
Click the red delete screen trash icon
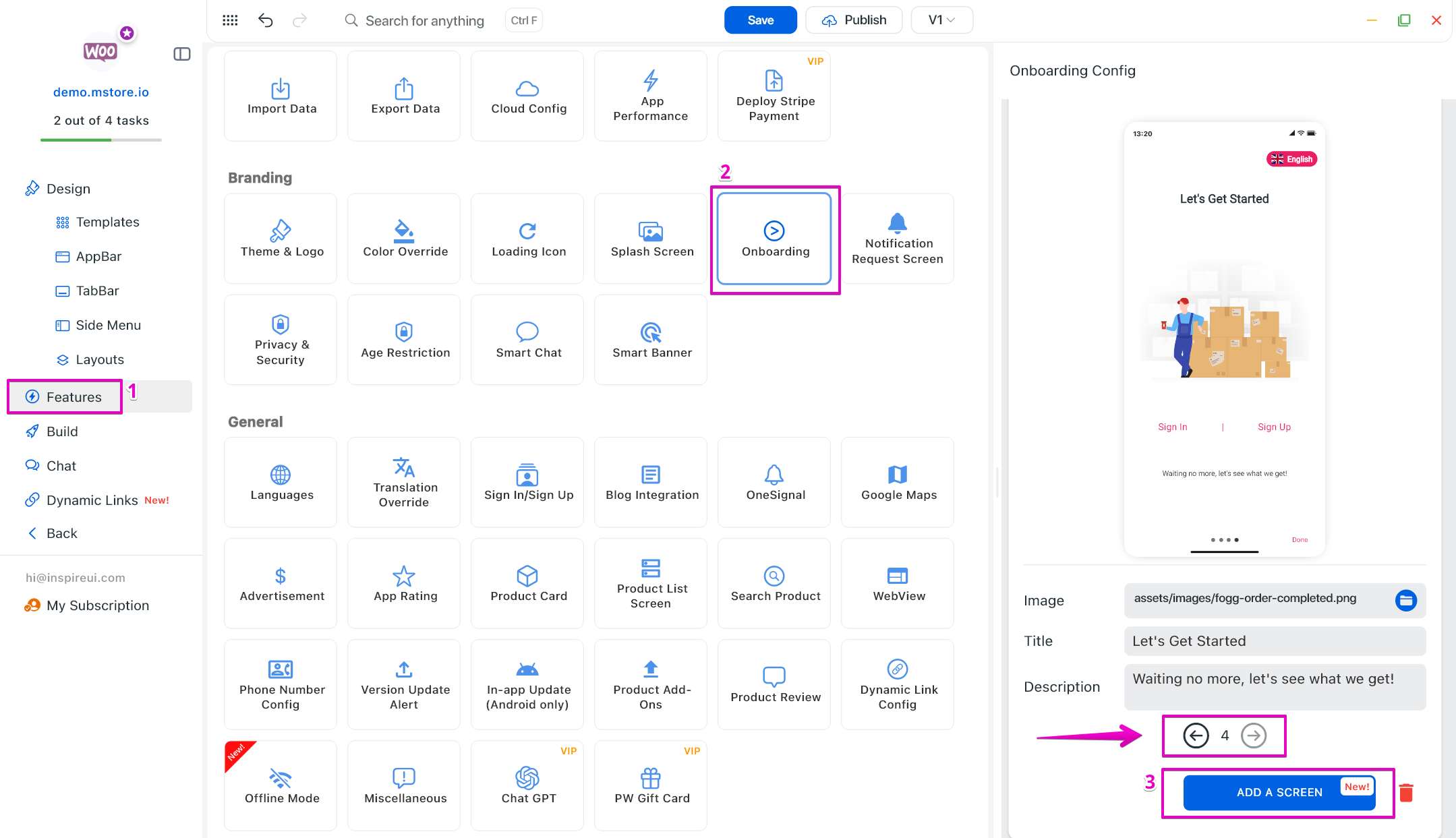click(x=1405, y=793)
